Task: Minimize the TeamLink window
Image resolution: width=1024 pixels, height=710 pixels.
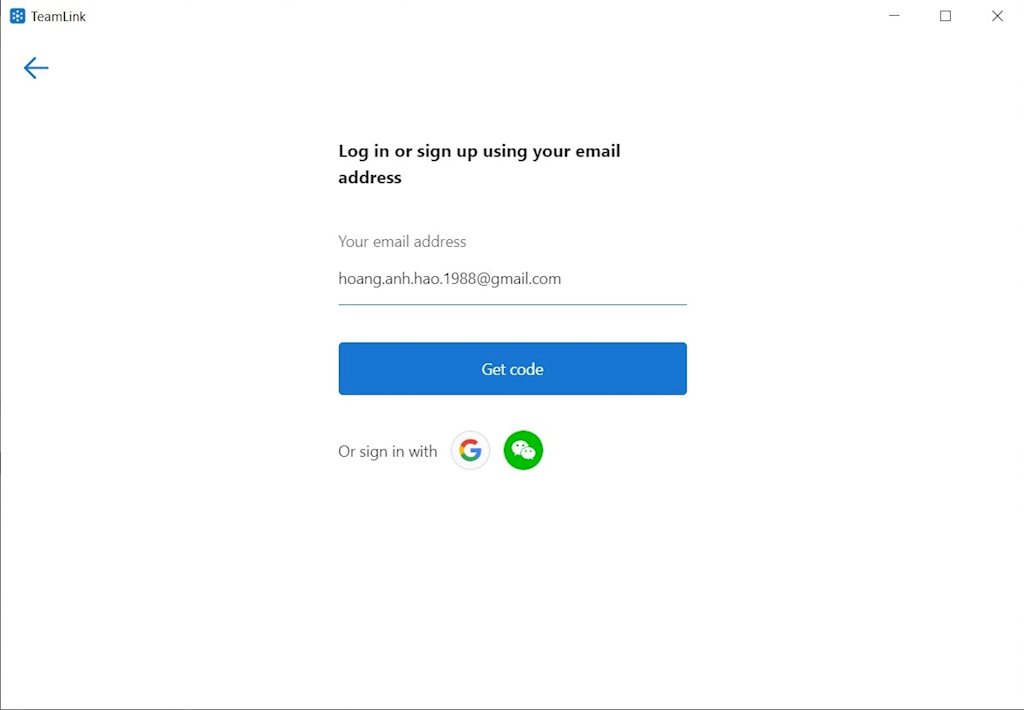Action: (x=894, y=16)
